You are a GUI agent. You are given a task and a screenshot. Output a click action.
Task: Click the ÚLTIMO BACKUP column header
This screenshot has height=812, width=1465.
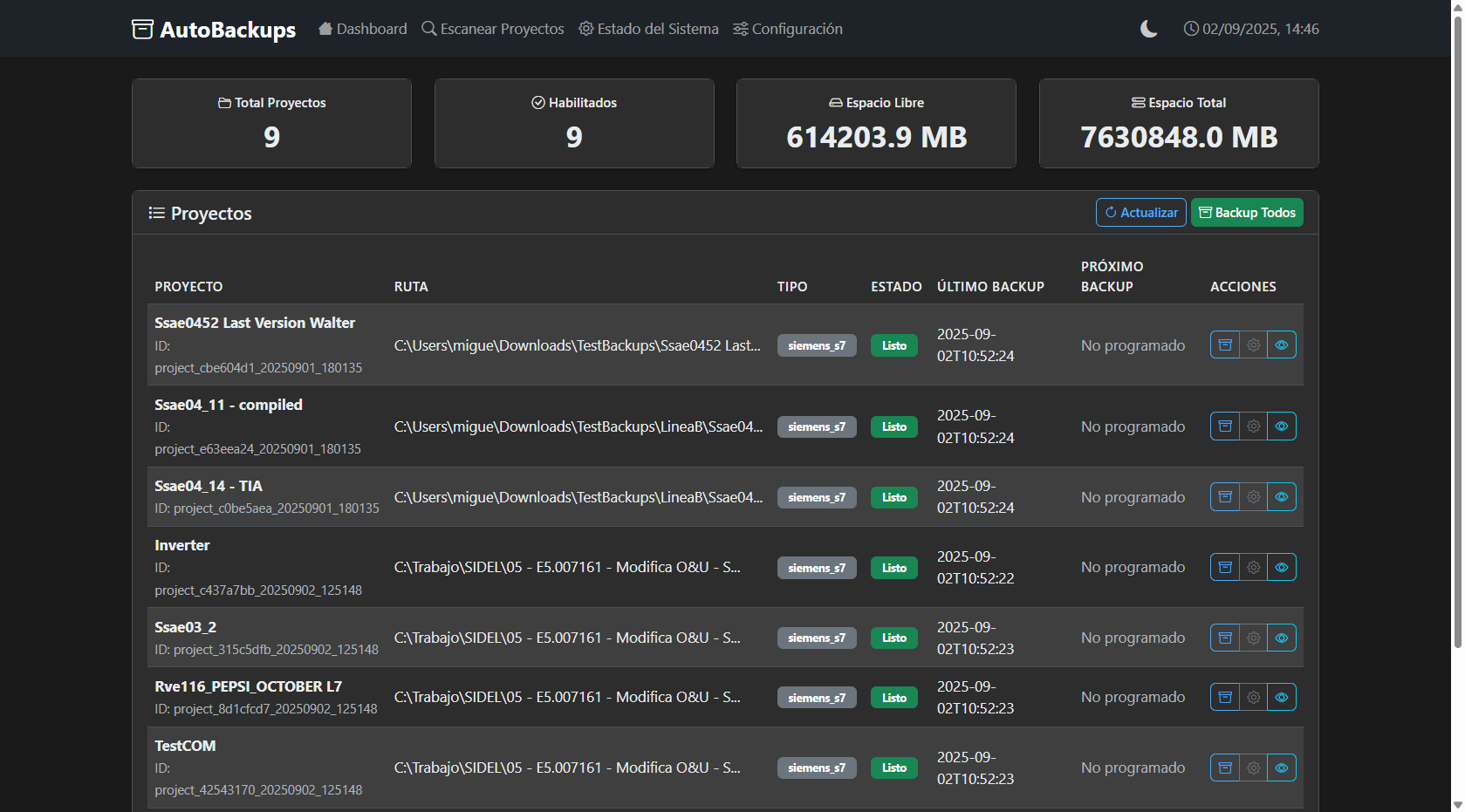[x=990, y=287]
